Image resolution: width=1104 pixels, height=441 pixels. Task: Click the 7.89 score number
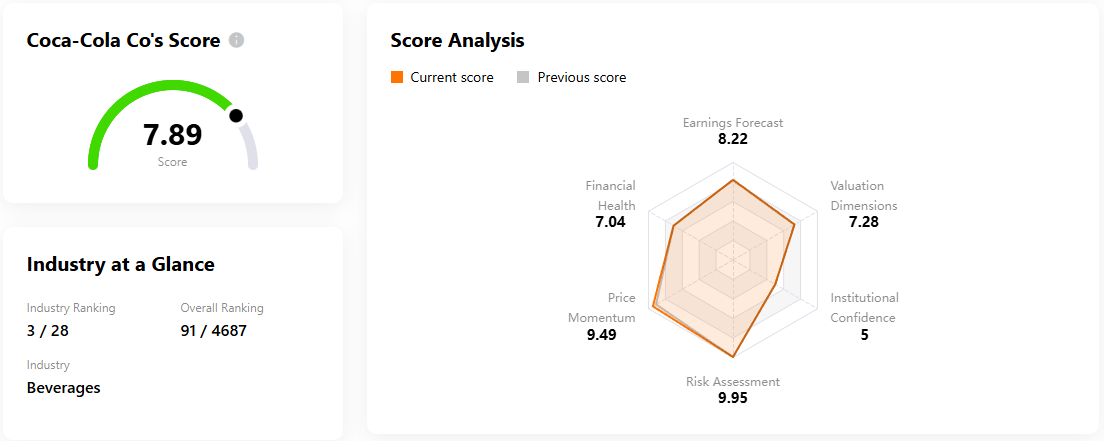click(172, 135)
